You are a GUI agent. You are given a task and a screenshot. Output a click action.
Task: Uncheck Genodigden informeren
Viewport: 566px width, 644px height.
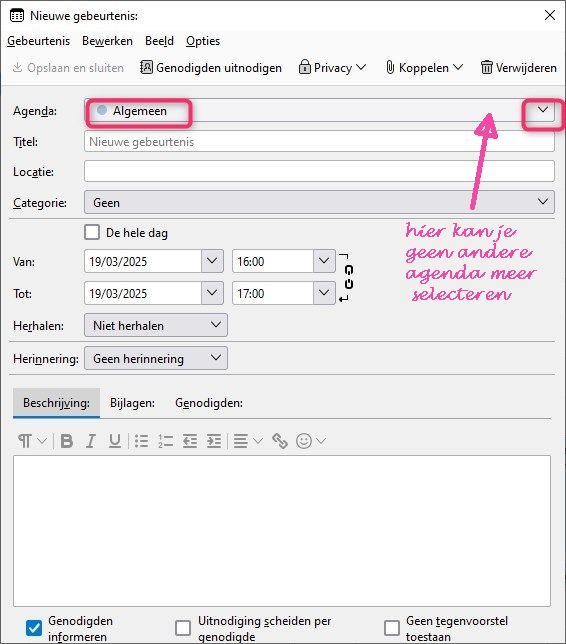(34, 628)
